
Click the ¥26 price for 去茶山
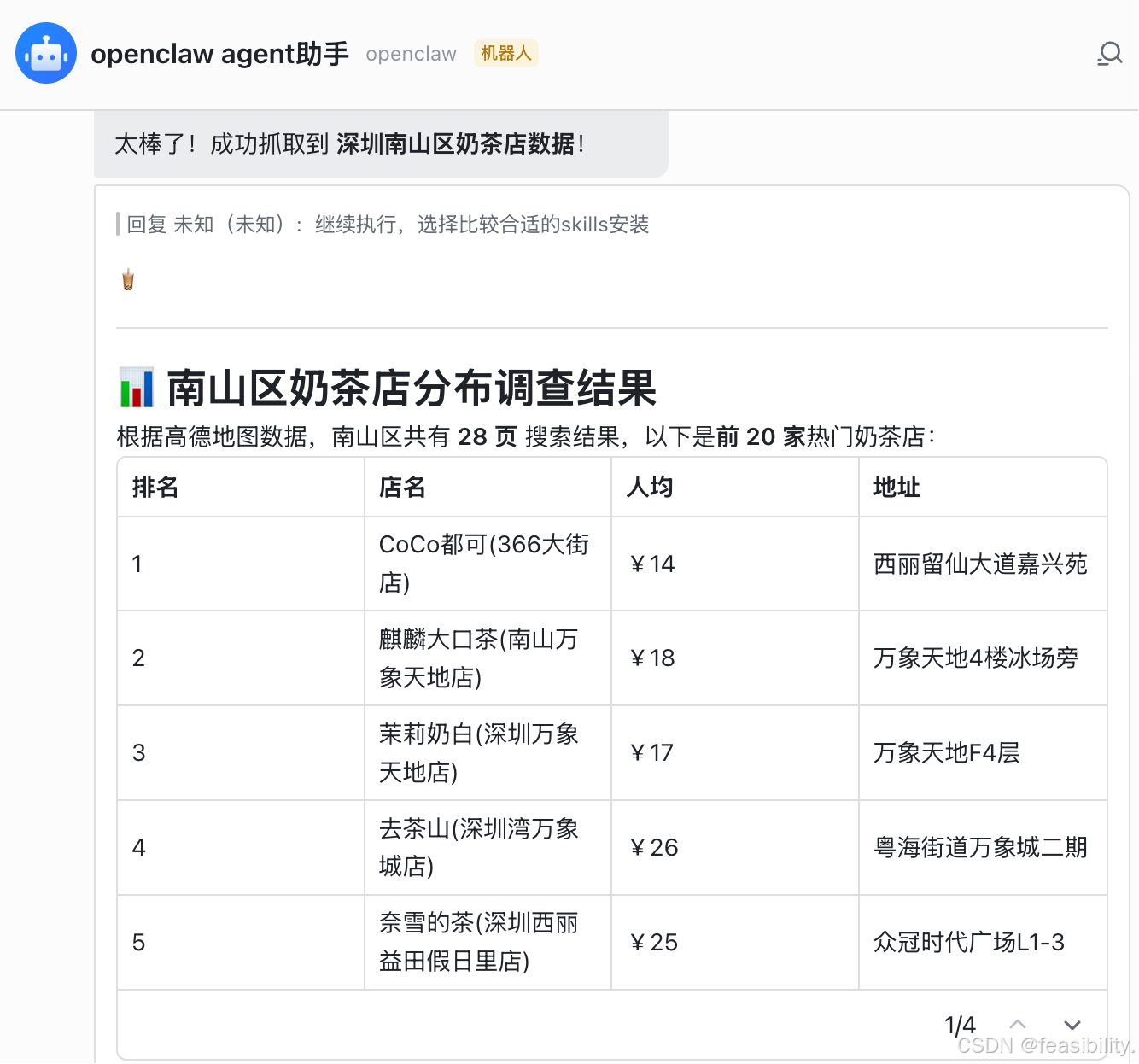pyautogui.click(x=653, y=847)
